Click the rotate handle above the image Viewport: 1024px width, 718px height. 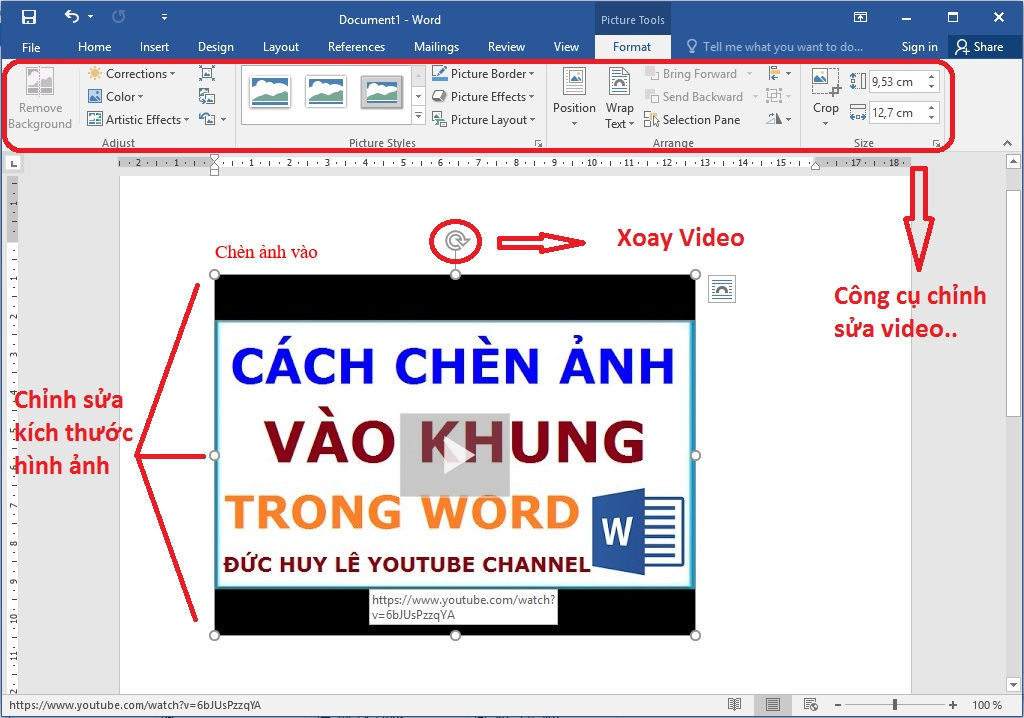click(x=456, y=240)
